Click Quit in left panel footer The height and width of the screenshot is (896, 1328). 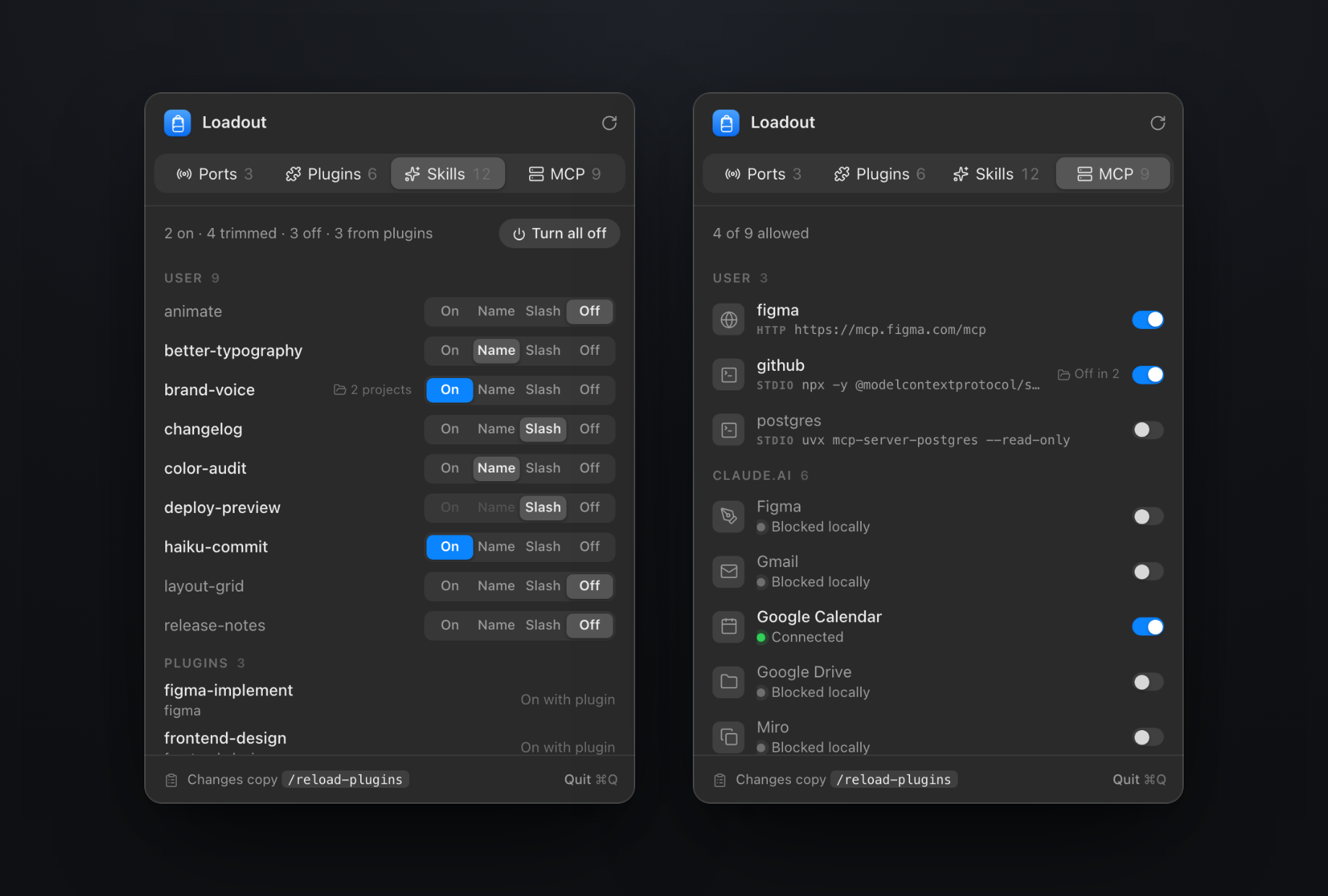click(x=590, y=780)
